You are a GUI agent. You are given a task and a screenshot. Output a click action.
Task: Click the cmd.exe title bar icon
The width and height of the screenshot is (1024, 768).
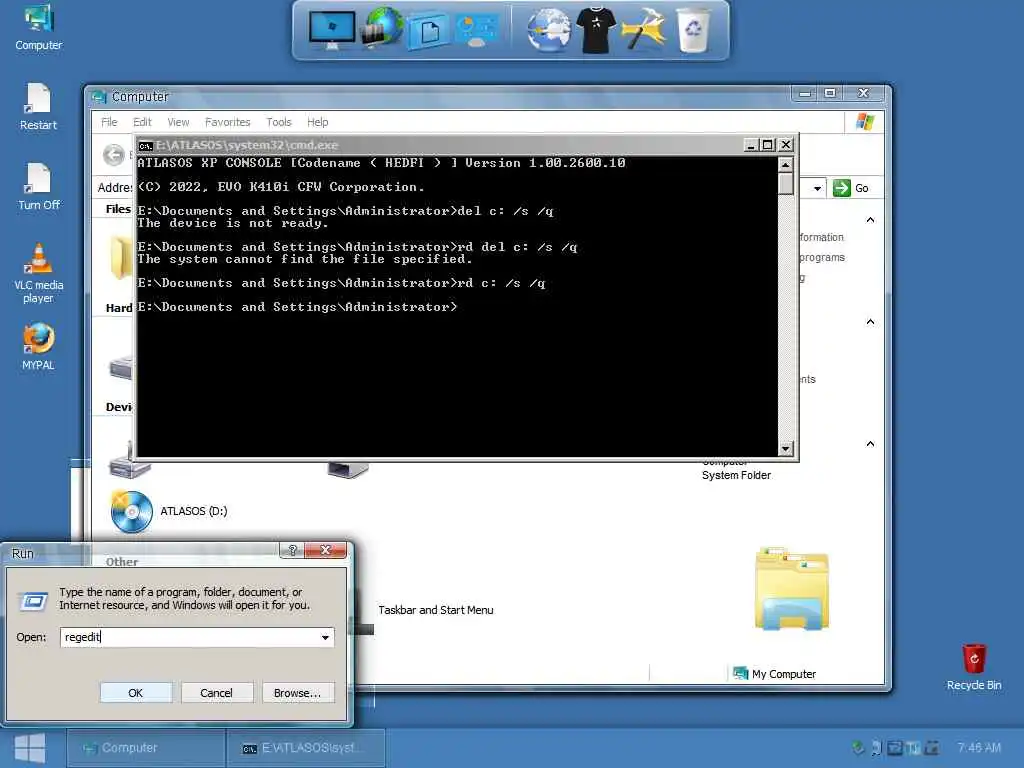click(146, 145)
